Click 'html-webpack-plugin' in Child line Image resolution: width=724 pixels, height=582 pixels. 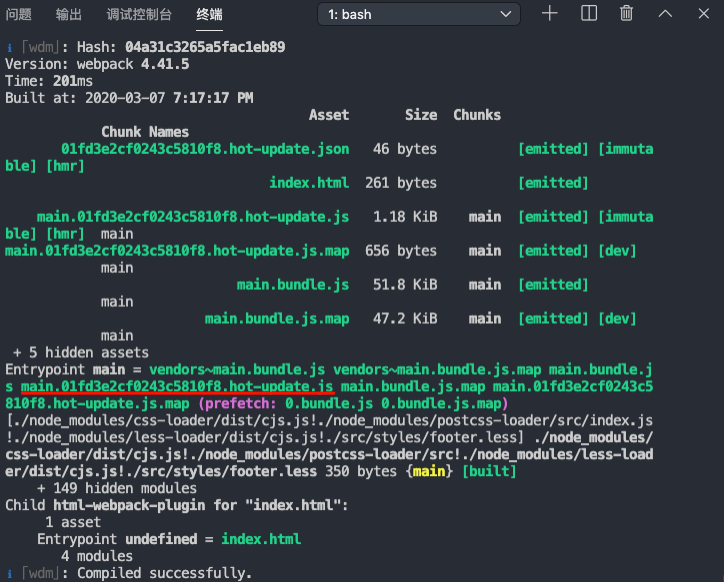129,505
